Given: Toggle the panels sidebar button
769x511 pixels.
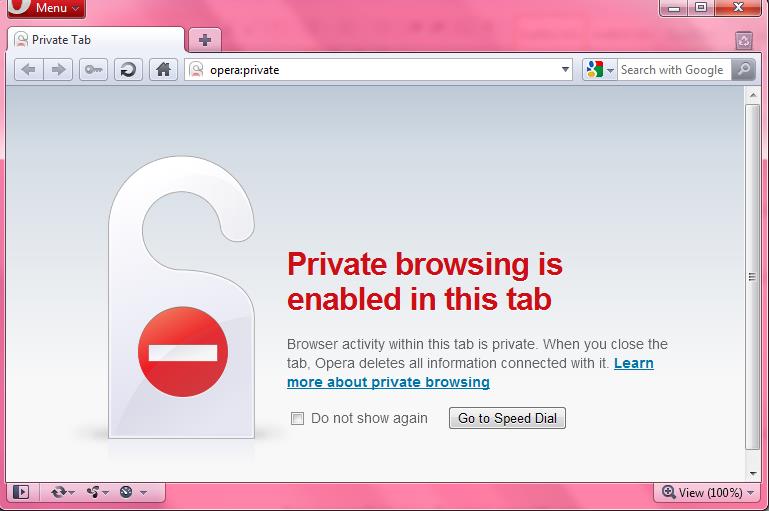Looking at the screenshot, I should tap(21, 492).
